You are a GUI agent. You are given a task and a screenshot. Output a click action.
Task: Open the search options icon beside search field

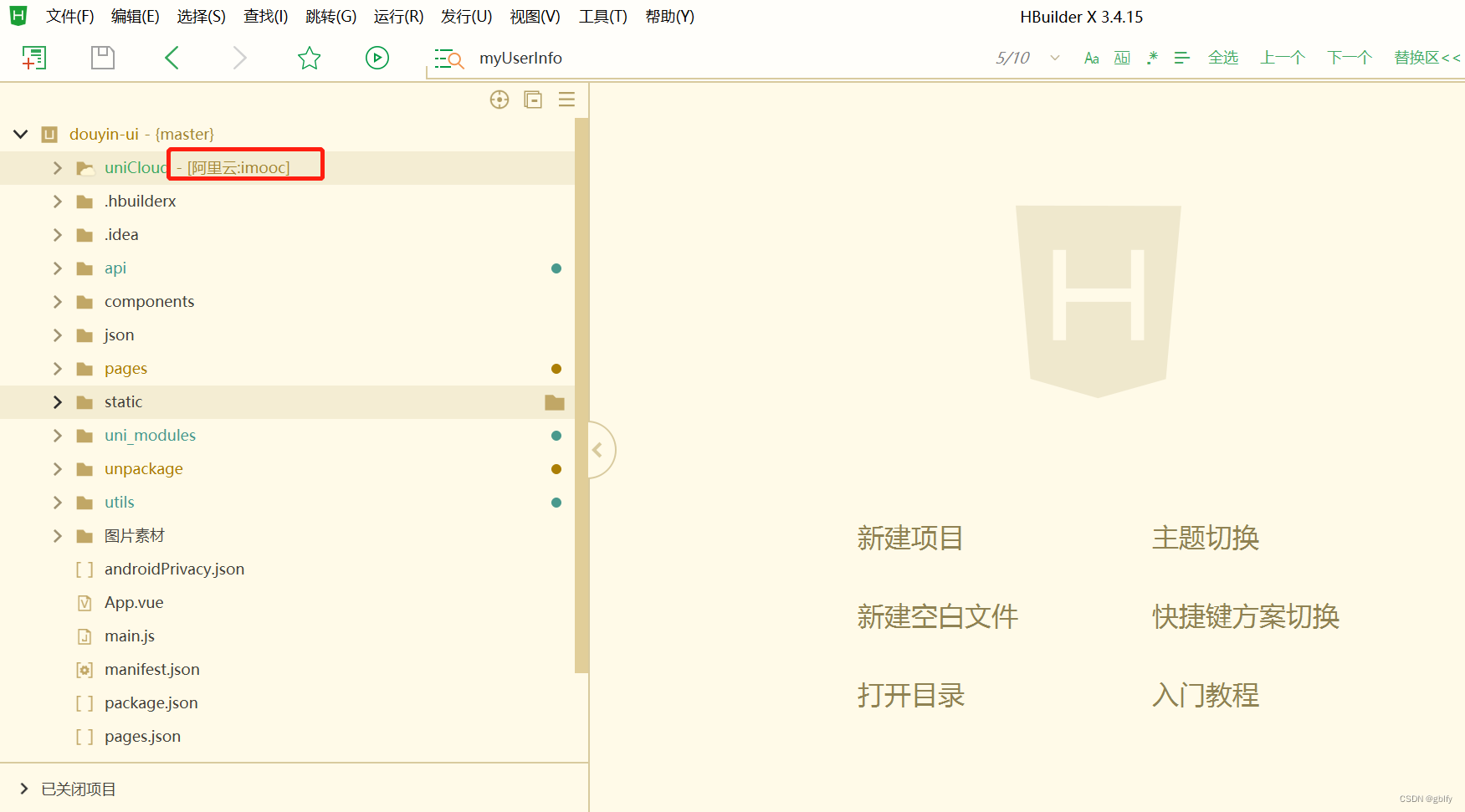(448, 59)
